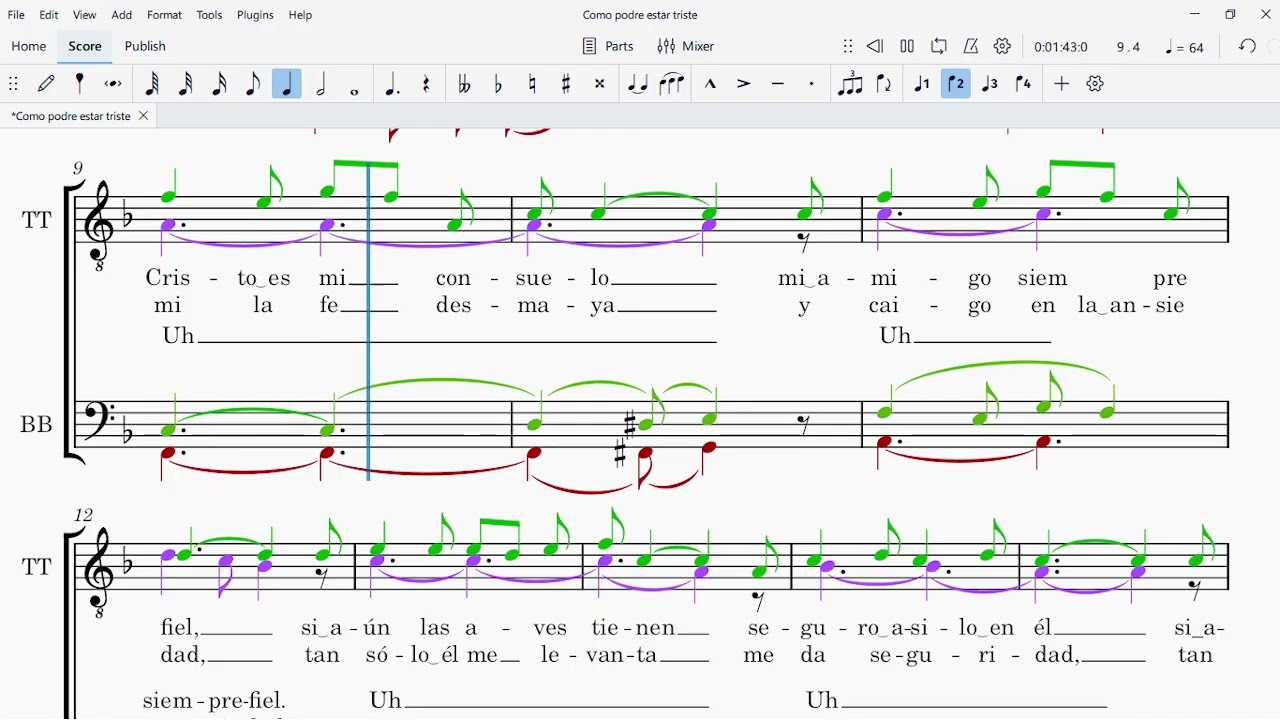Select the quarter note duration
The width and height of the screenshot is (1280, 720).
(287, 85)
